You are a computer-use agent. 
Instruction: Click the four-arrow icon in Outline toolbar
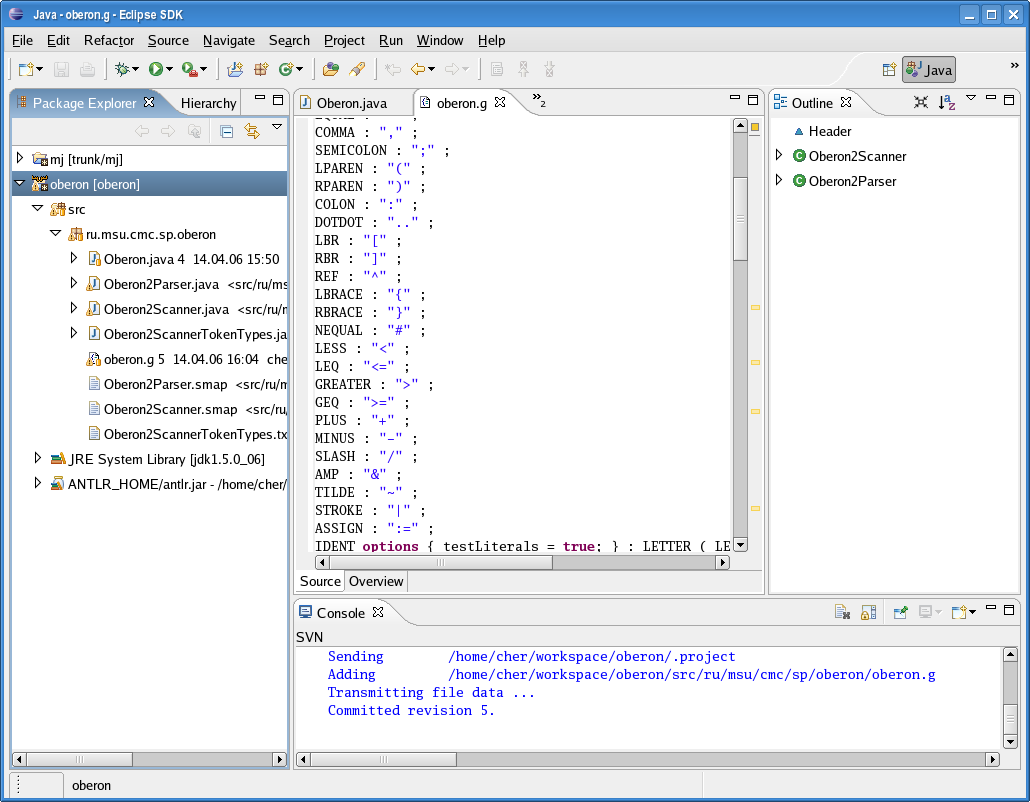(921, 102)
